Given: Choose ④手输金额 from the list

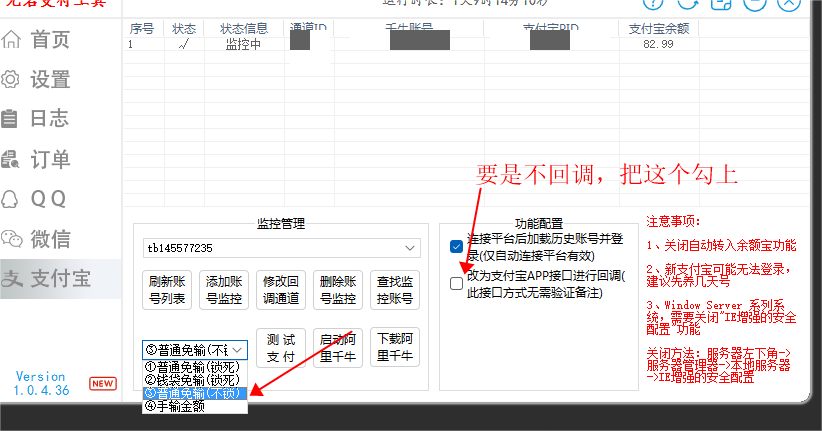Looking at the screenshot, I should coord(194,406).
